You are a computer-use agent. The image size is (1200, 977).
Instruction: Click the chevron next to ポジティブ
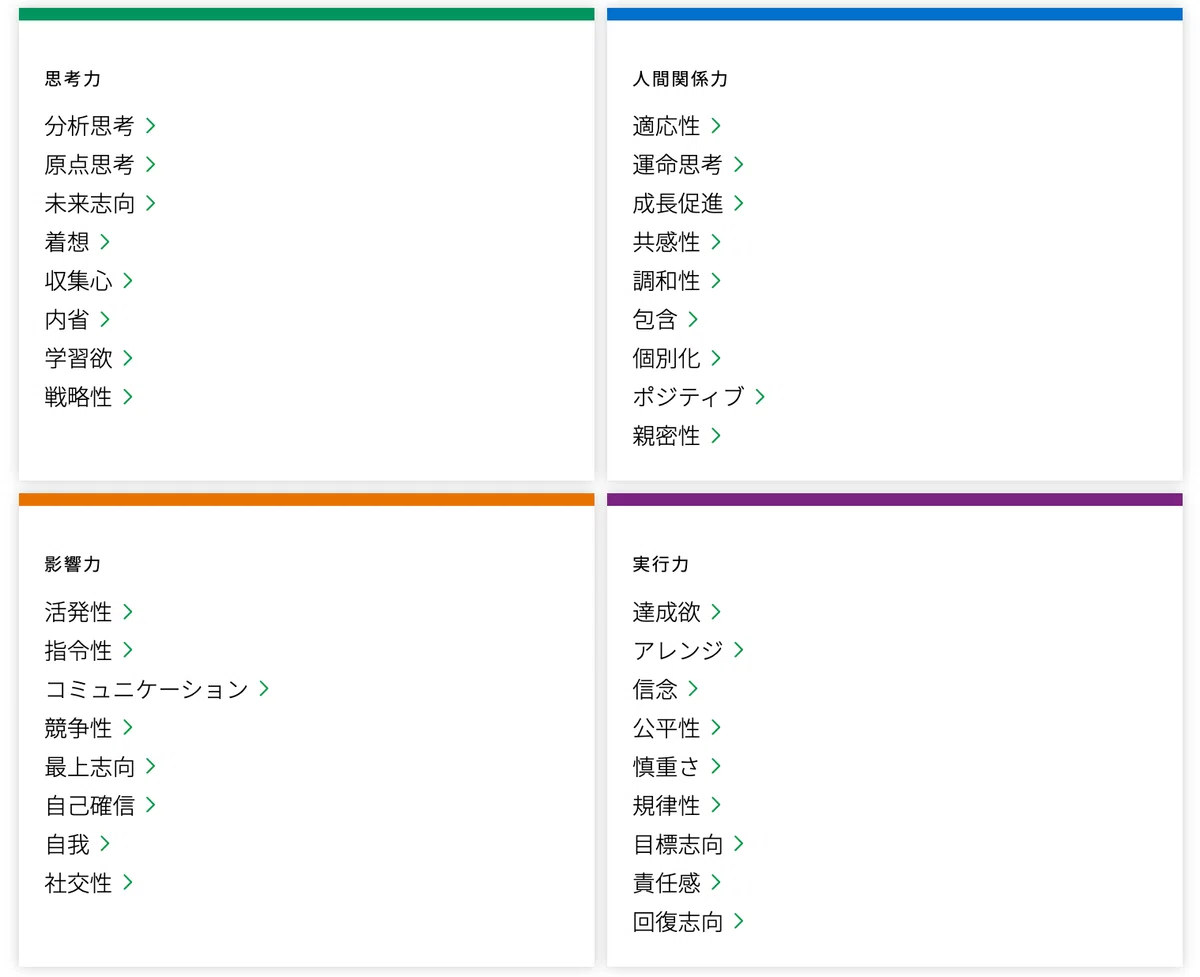click(x=760, y=397)
